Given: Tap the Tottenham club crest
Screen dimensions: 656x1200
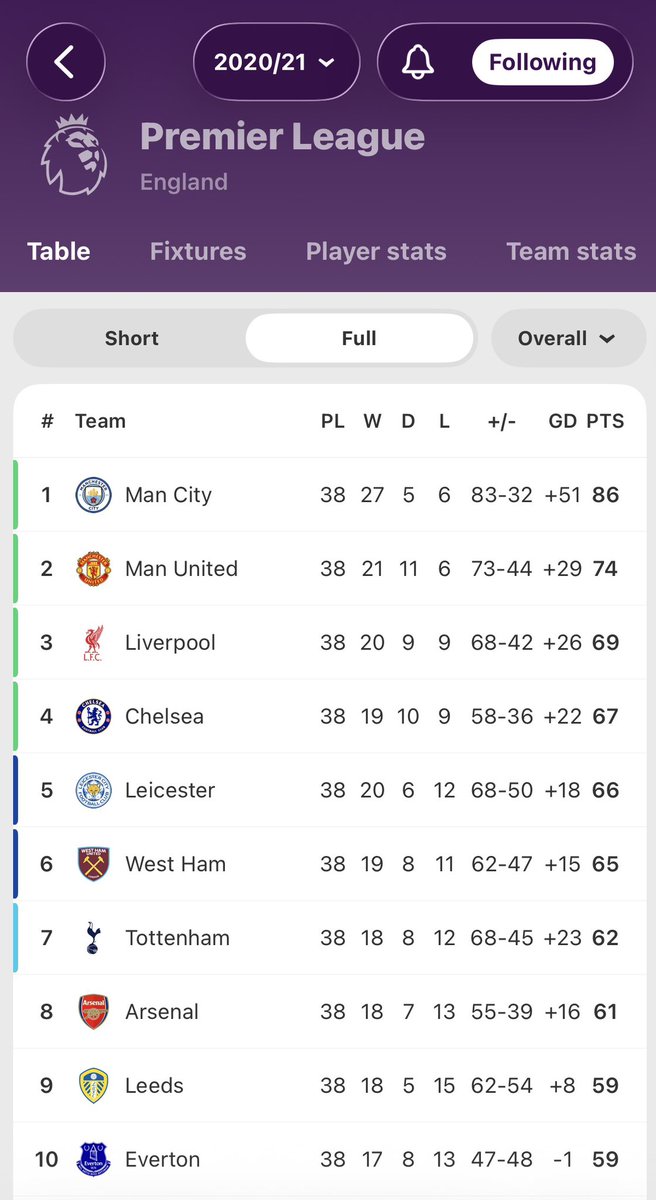Looking at the screenshot, I should click(94, 938).
